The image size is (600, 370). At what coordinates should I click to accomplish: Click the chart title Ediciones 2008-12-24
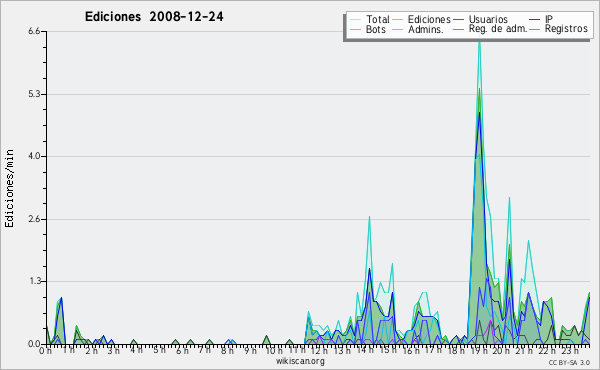click(154, 16)
